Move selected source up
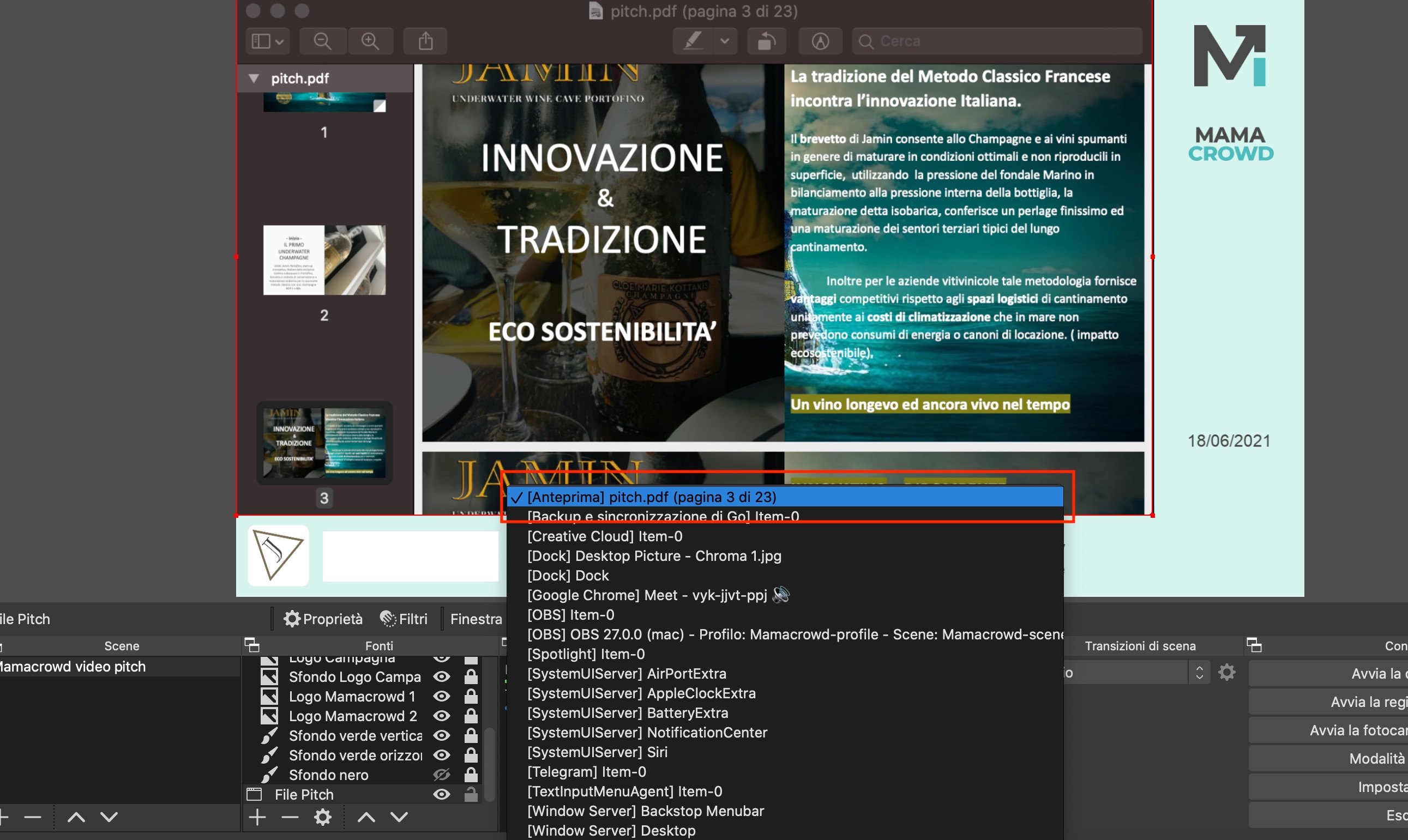Viewport: 1408px width, 840px height. 366,817
